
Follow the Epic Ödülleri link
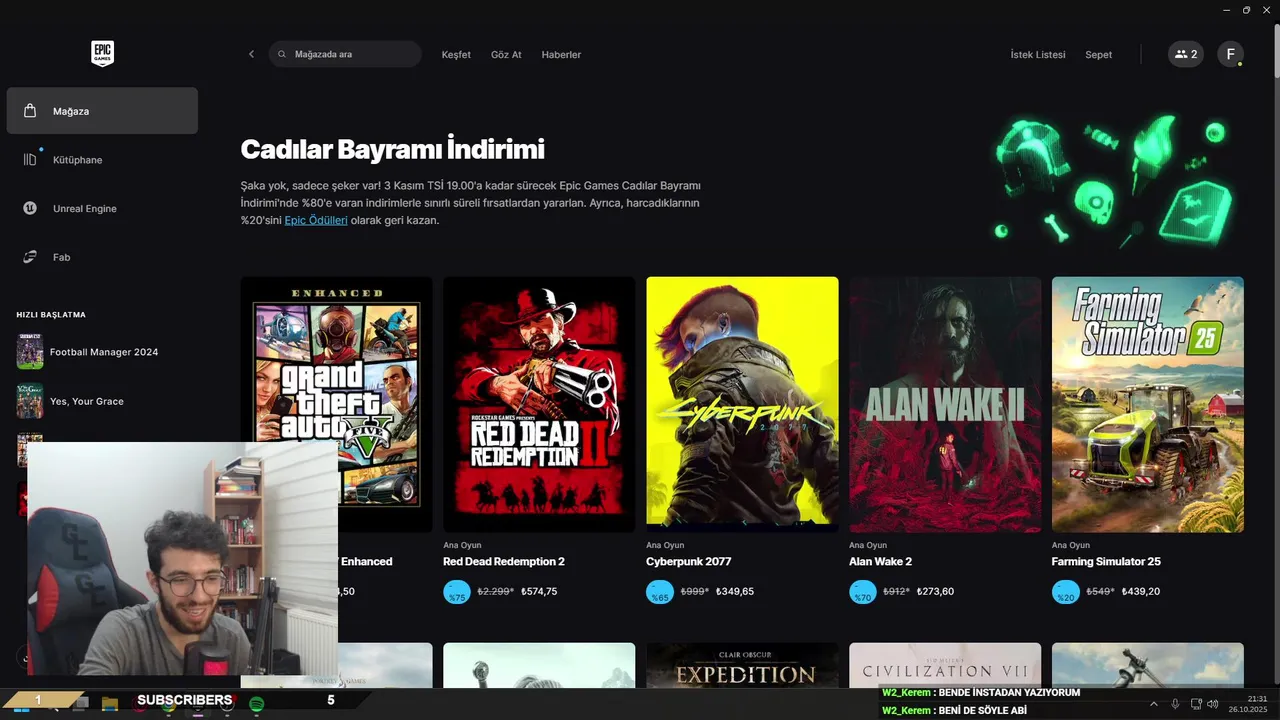click(316, 220)
